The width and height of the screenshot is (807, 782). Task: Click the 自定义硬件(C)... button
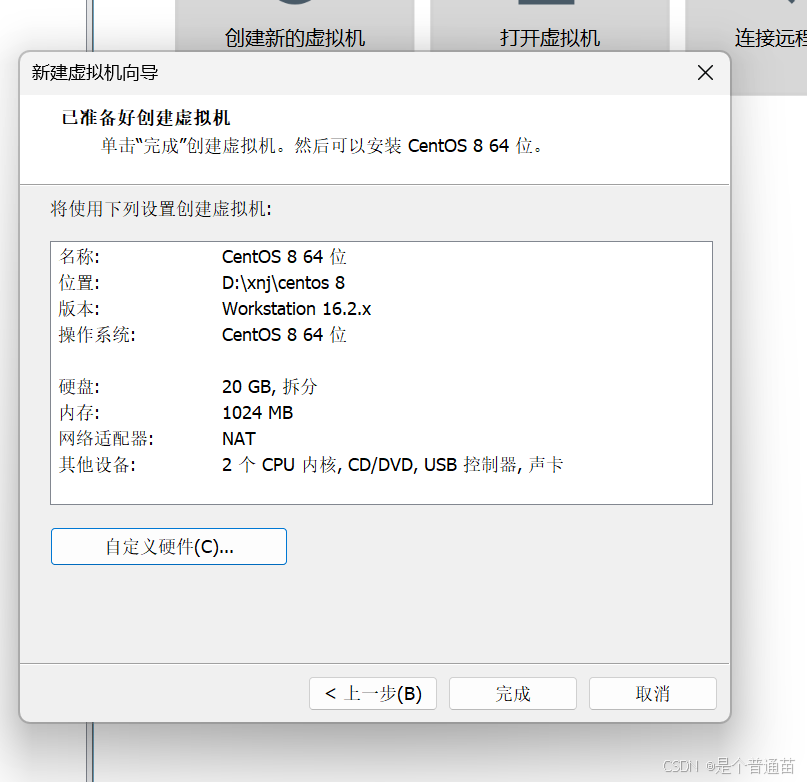click(x=169, y=546)
